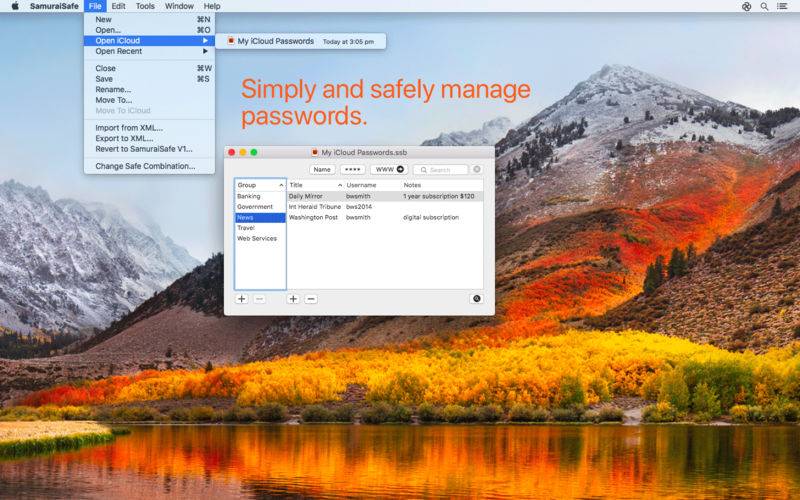Sort by the Title column header
The height and width of the screenshot is (500, 800).
pyautogui.click(x=315, y=185)
